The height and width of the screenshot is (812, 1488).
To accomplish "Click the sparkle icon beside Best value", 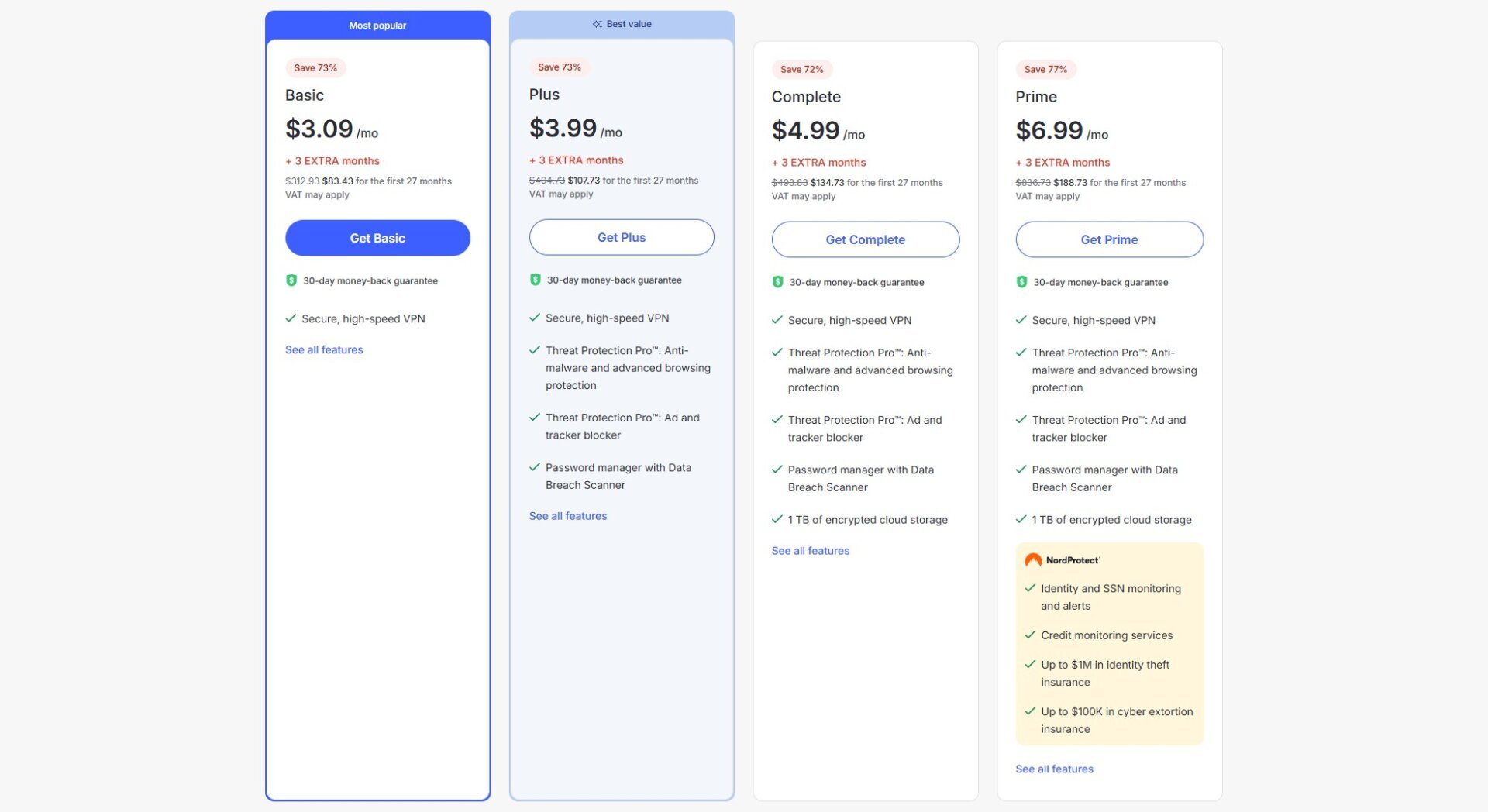I will [x=598, y=24].
